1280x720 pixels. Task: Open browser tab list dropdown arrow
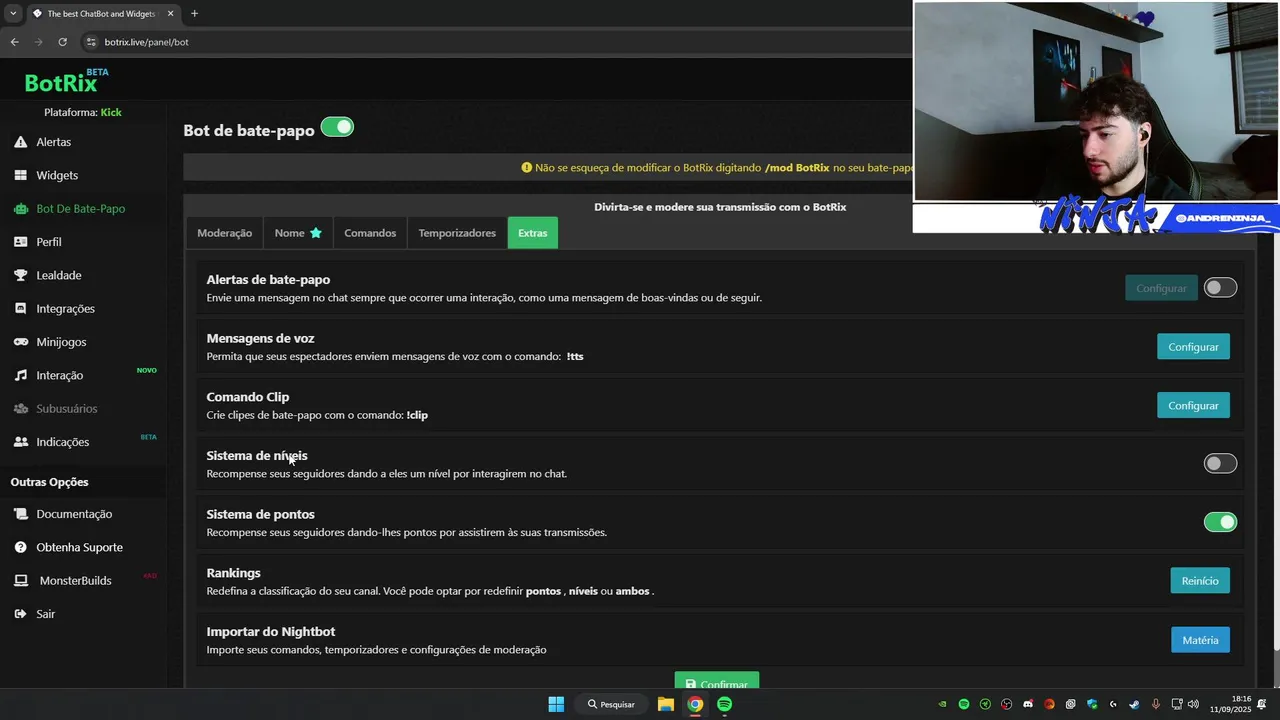tap(13, 13)
